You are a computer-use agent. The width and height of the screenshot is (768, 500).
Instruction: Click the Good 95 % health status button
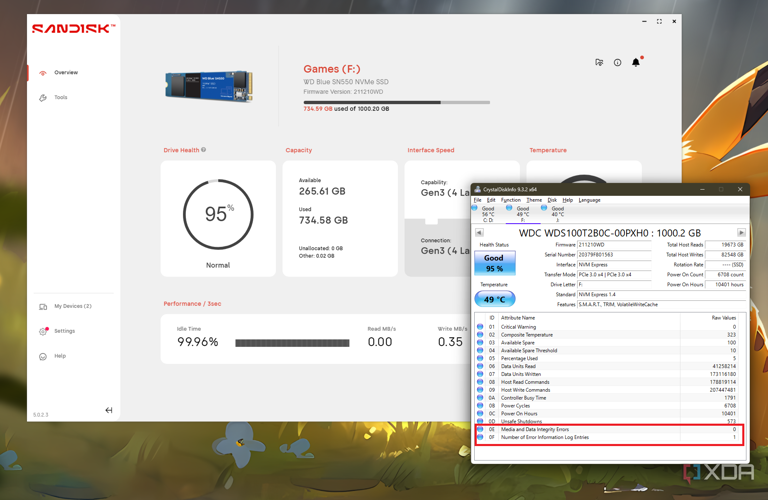495,263
